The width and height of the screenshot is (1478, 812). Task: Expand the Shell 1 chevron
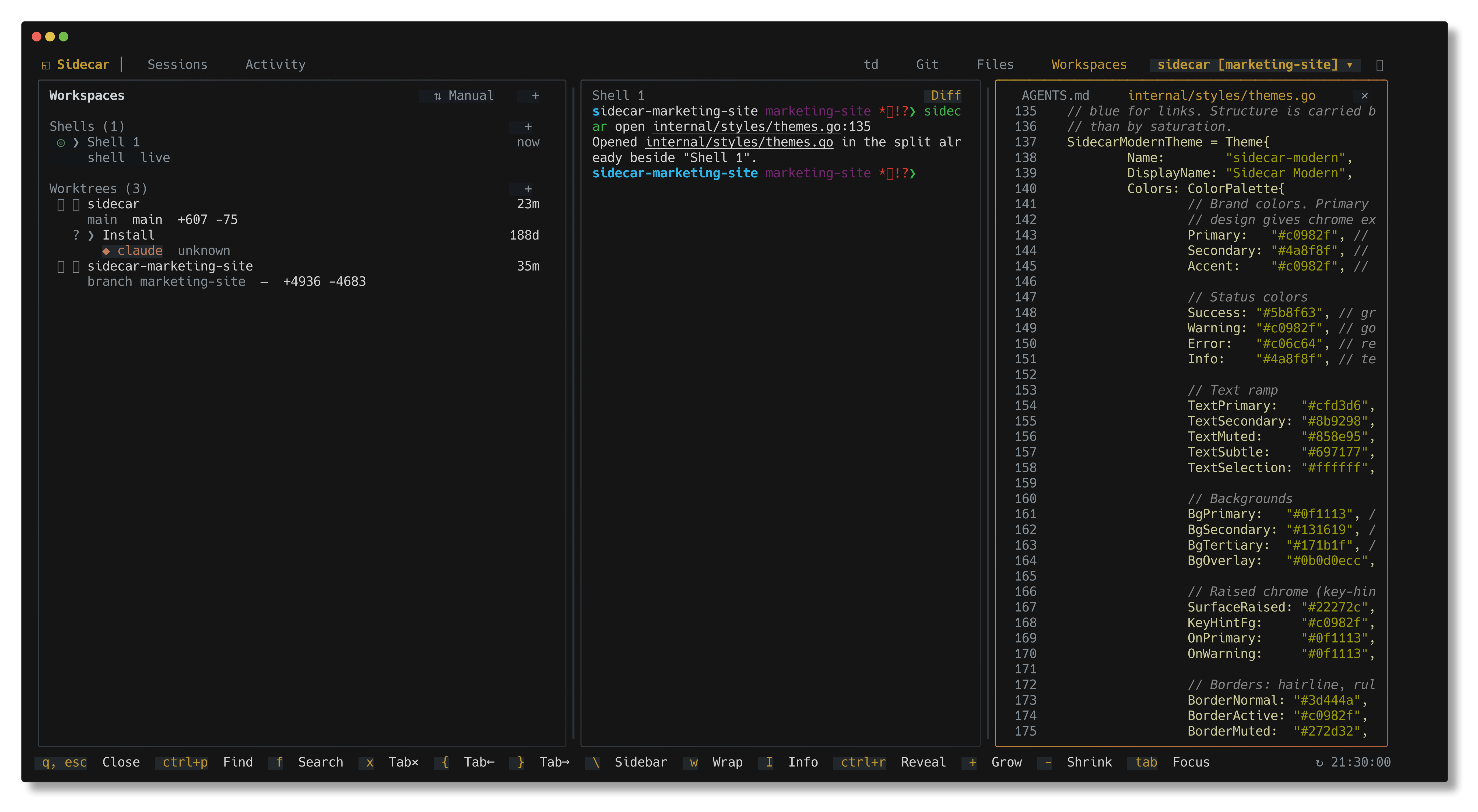click(76, 142)
